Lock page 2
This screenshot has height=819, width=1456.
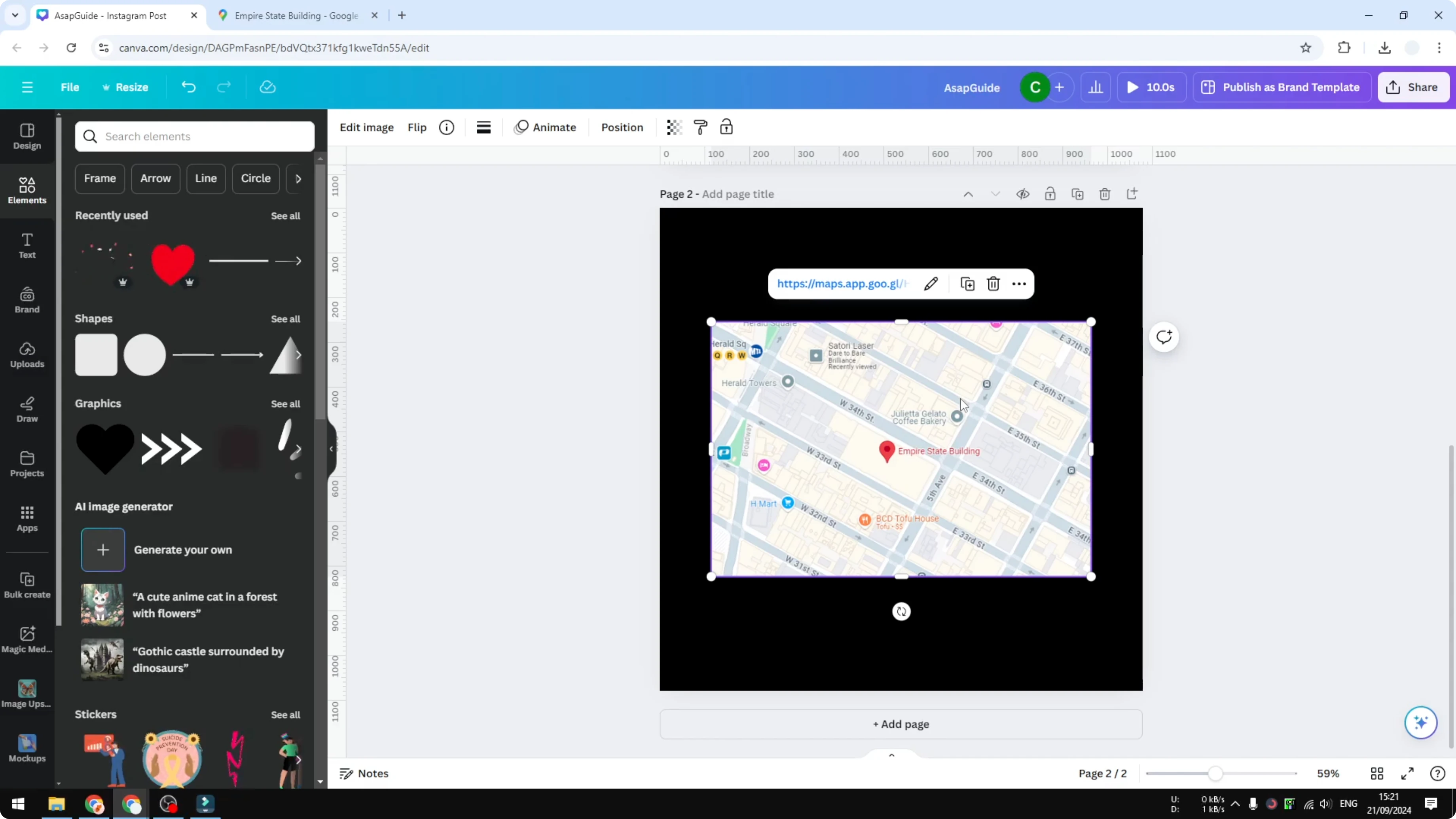point(1050,194)
